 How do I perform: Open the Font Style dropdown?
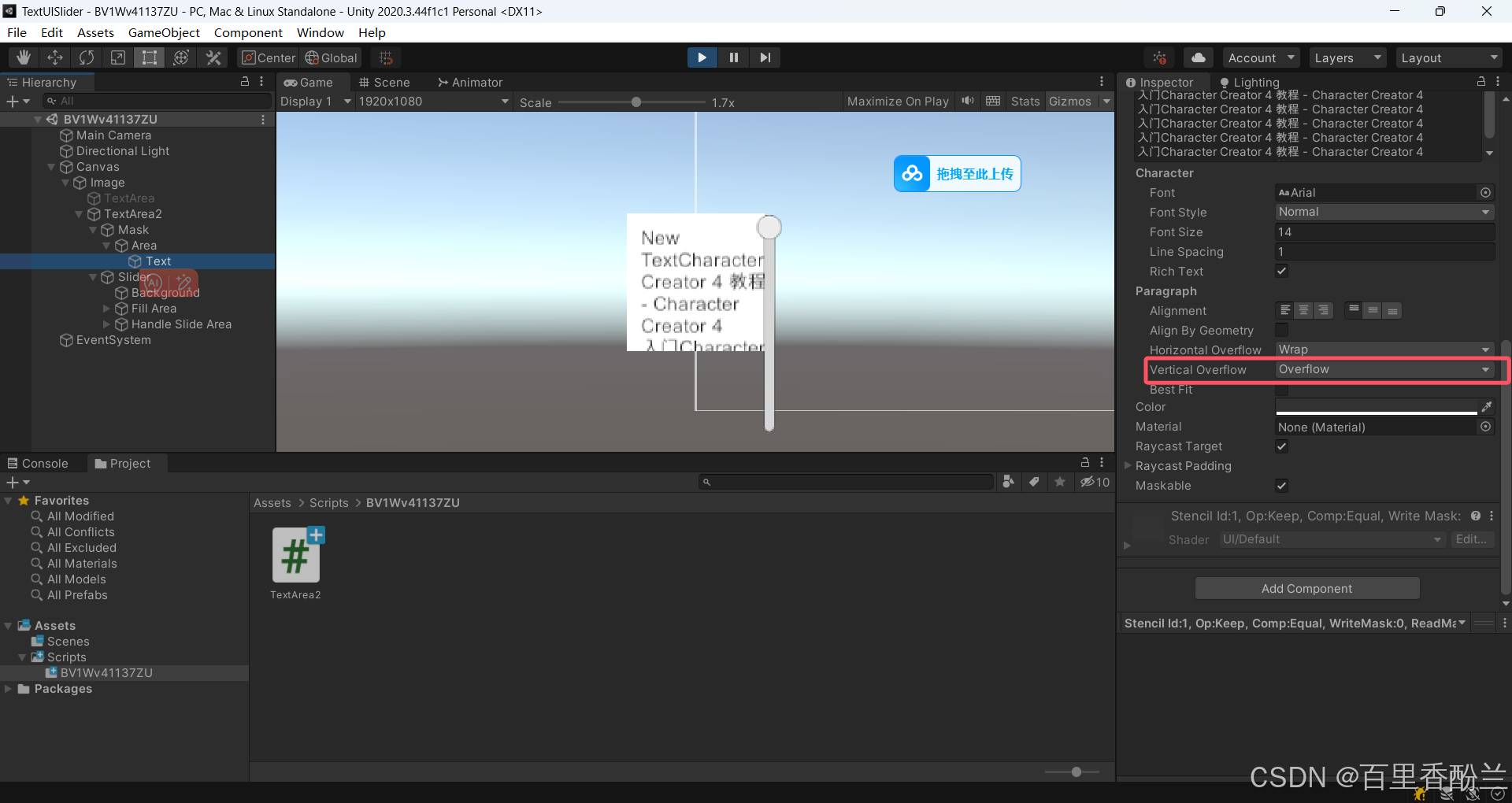tap(1384, 213)
